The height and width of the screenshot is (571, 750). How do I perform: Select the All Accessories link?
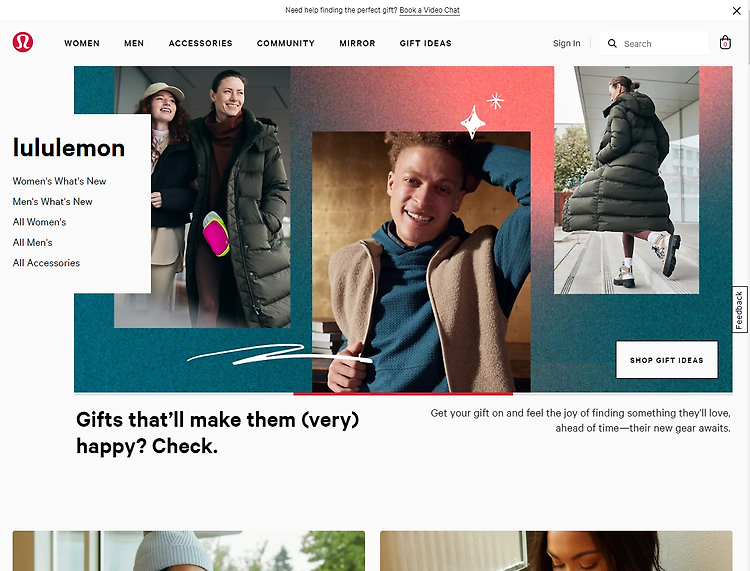tap(46, 263)
